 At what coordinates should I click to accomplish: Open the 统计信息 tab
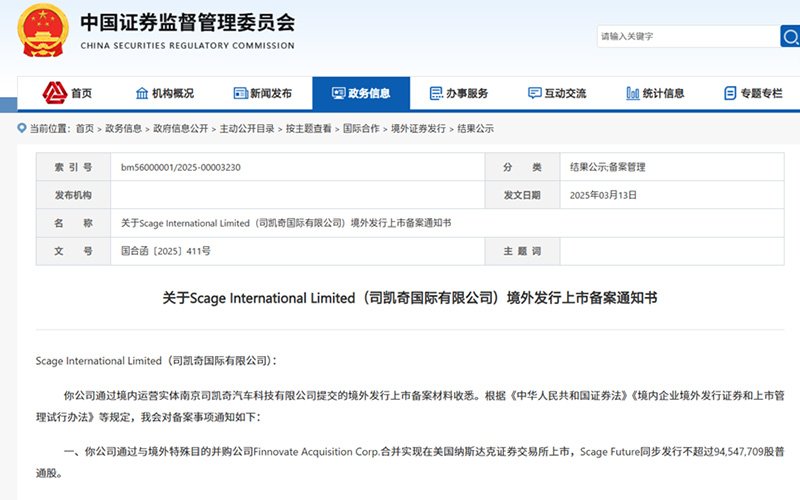[655, 93]
